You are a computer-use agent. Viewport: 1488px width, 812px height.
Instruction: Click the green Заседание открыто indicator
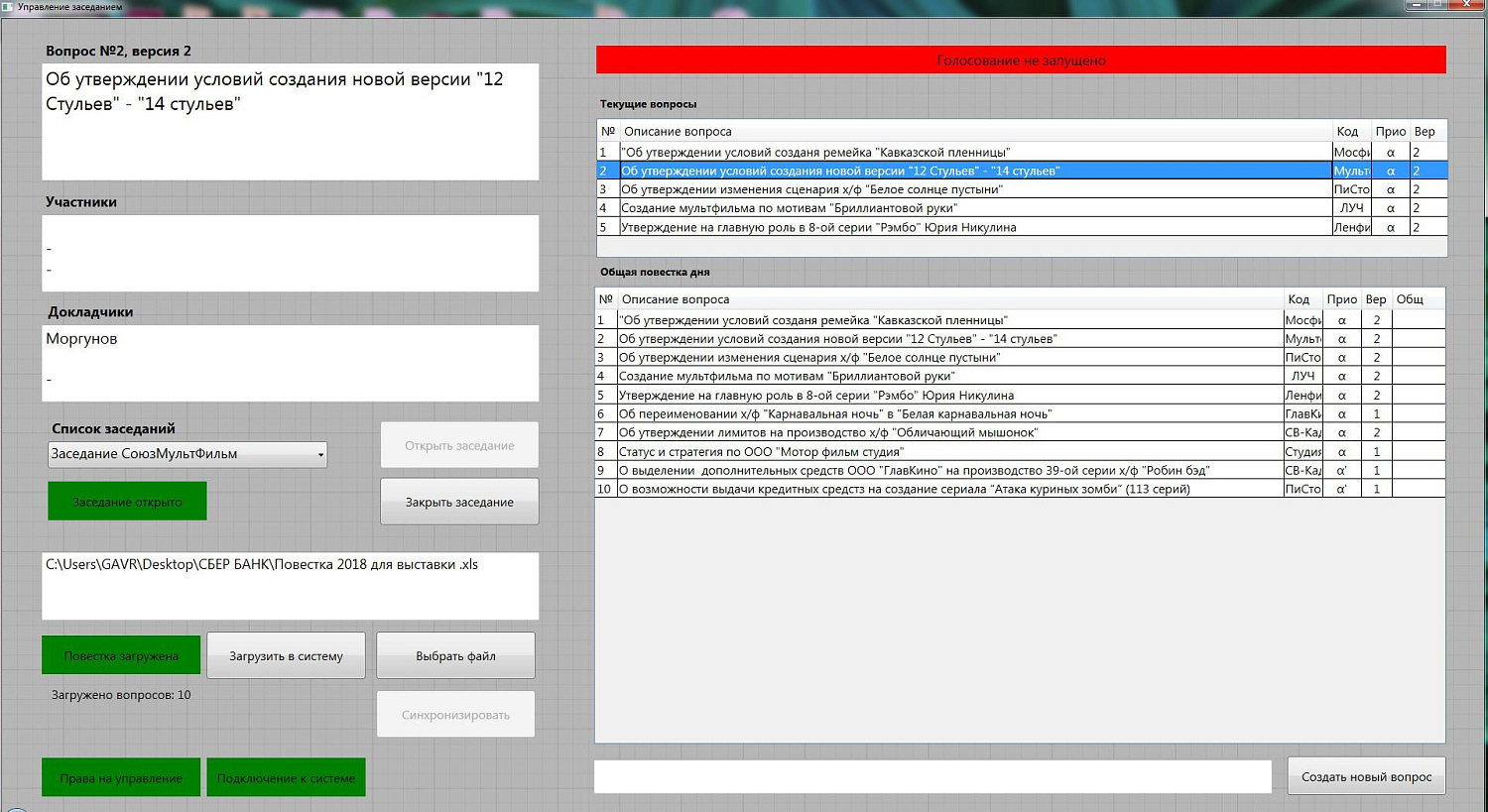coord(127,502)
